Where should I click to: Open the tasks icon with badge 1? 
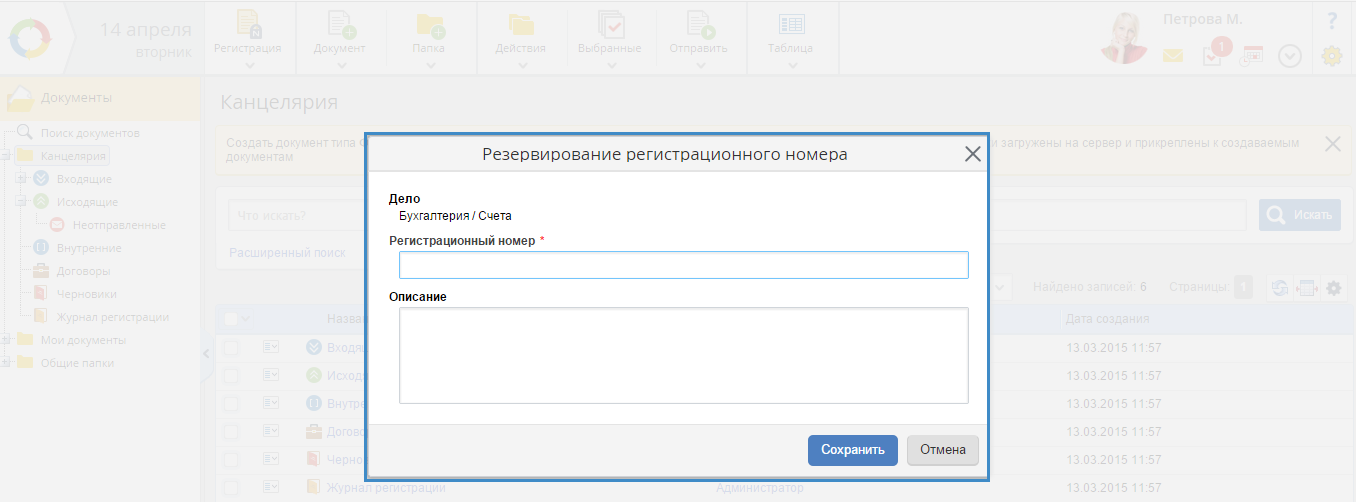click(x=1212, y=56)
